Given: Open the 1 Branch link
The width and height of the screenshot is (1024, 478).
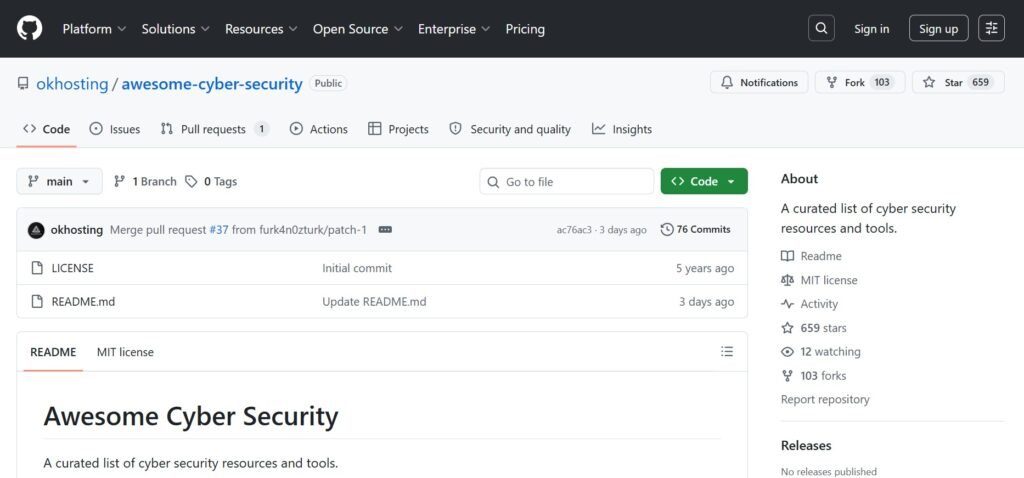Looking at the screenshot, I should pyautogui.click(x=146, y=182).
